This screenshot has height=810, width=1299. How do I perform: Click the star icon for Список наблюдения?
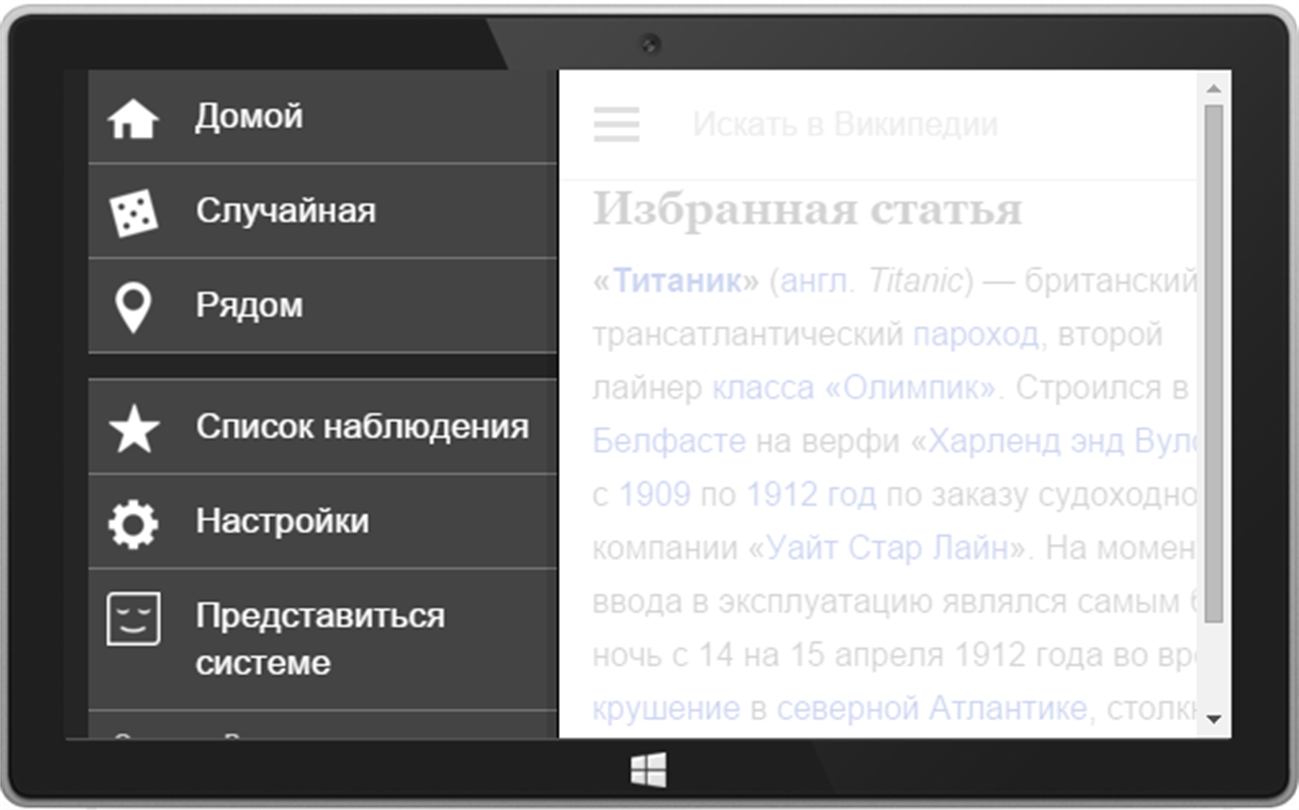[x=133, y=428]
